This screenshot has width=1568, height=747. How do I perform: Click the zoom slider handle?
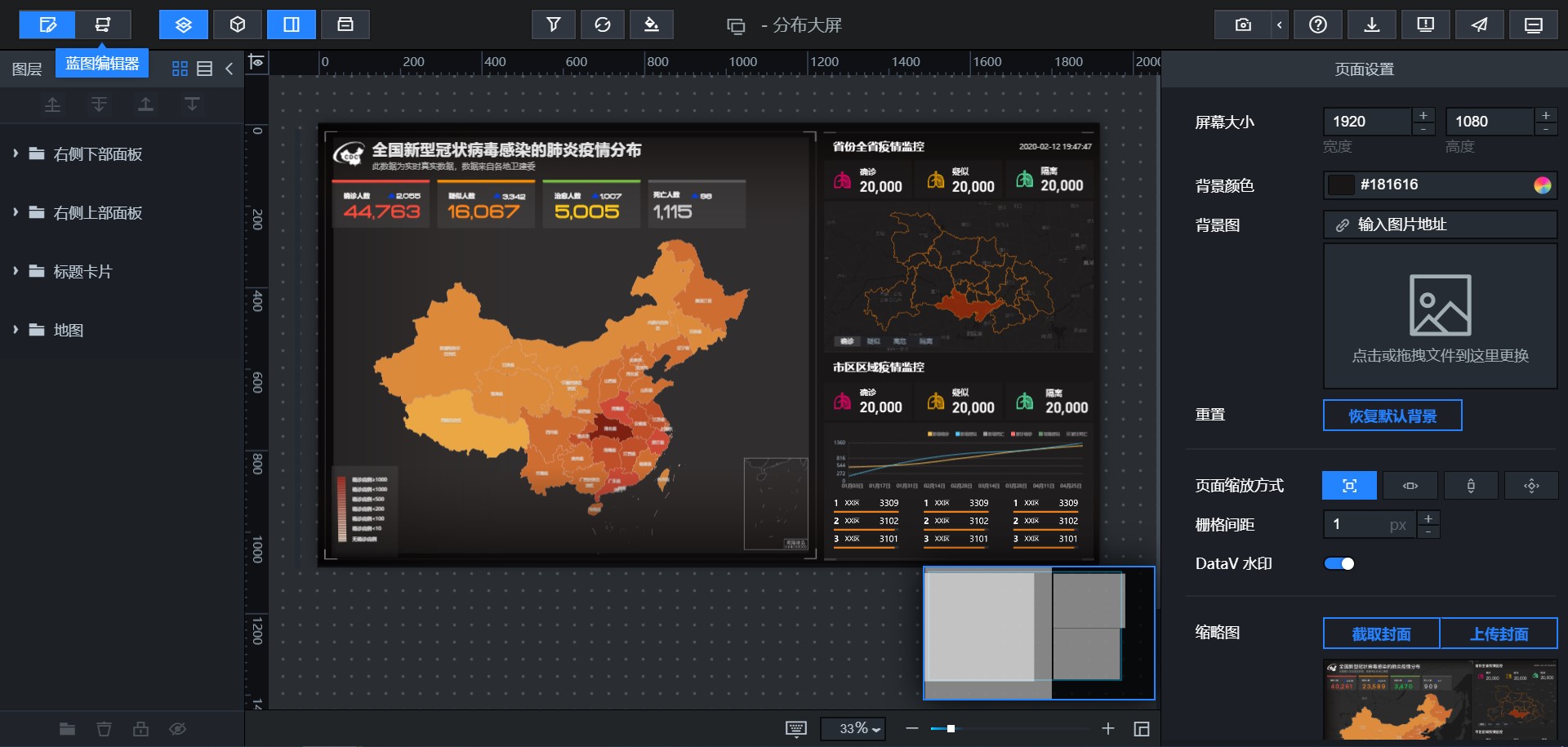click(951, 729)
